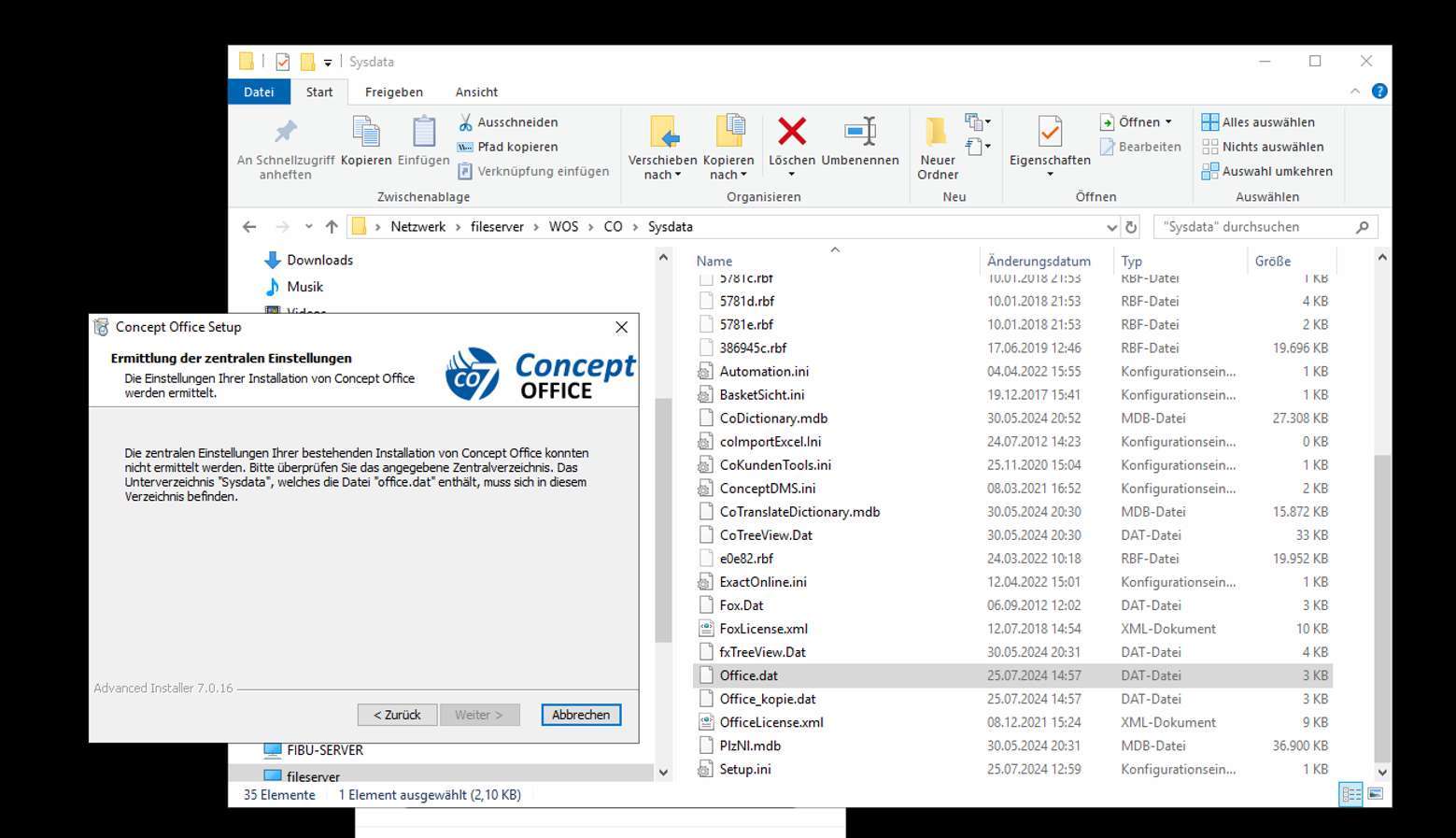Switch to the Ansicht tab
The height and width of the screenshot is (838, 1456).
(x=476, y=92)
